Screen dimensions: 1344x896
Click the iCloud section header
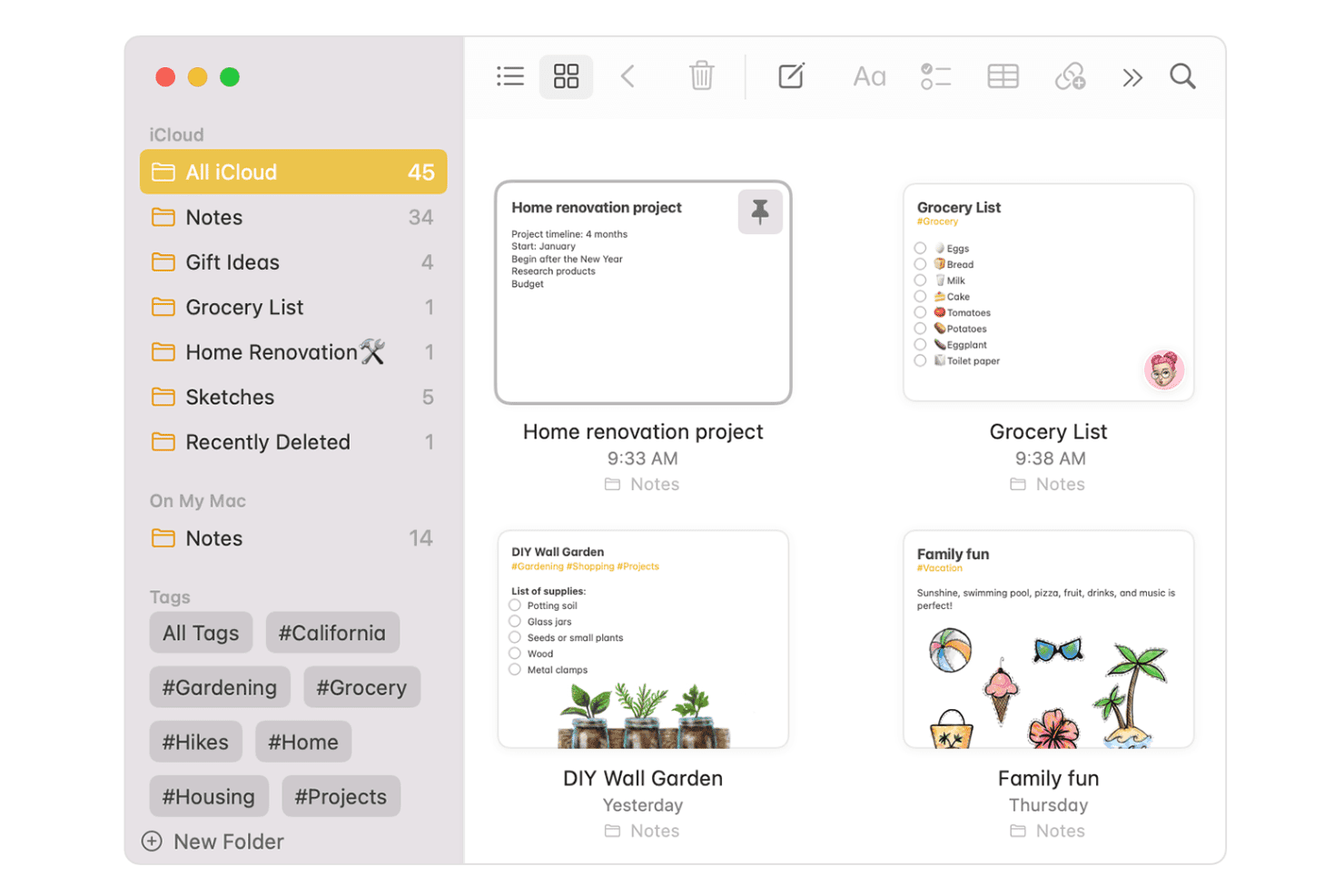[176, 134]
